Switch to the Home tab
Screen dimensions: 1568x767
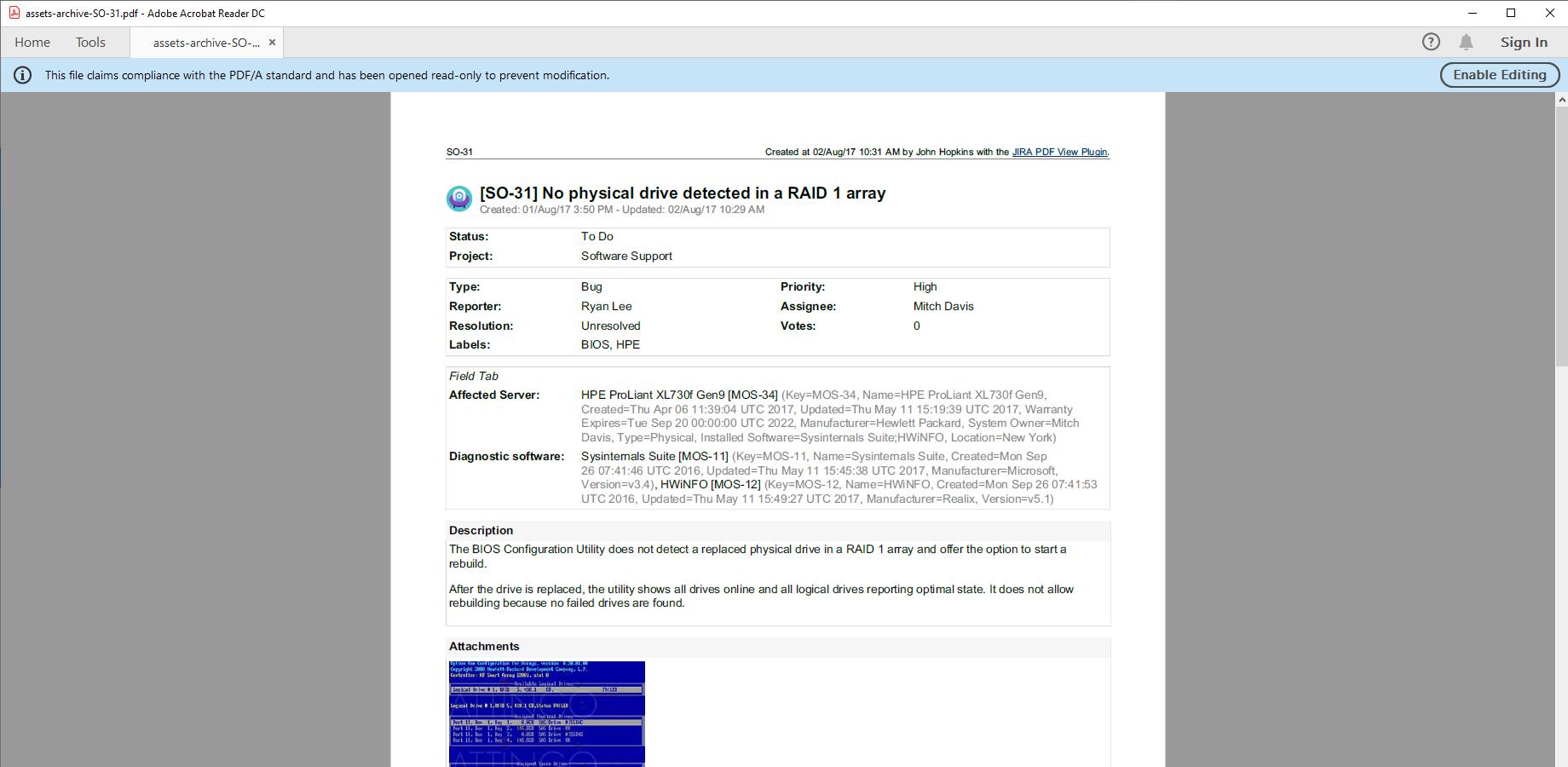[x=32, y=43]
